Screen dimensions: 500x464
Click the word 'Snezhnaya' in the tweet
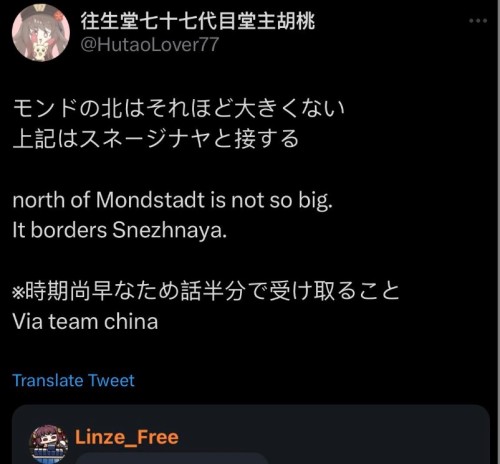pyautogui.click(x=169, y=231)
